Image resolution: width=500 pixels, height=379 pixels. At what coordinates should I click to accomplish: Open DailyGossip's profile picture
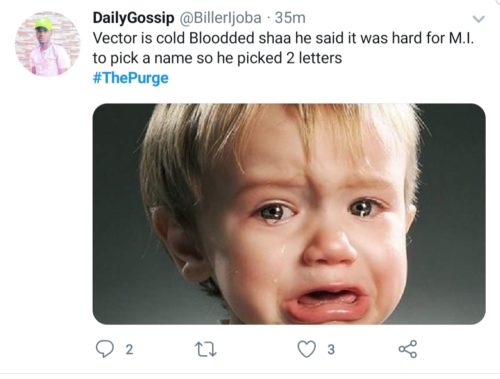[x=47, y=44]
